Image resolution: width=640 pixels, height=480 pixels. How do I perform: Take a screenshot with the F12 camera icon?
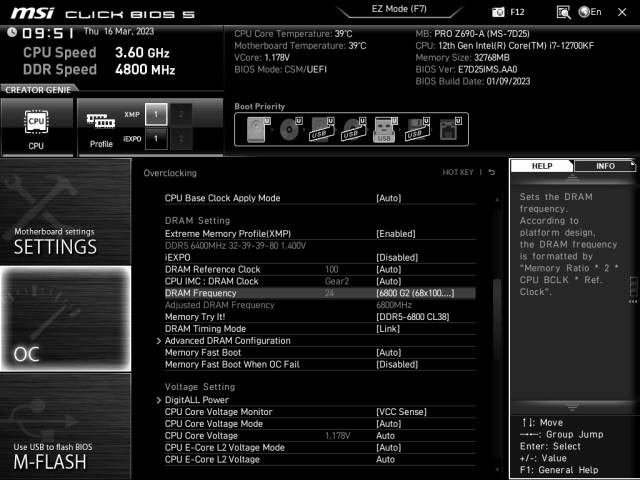coord(498,12)
